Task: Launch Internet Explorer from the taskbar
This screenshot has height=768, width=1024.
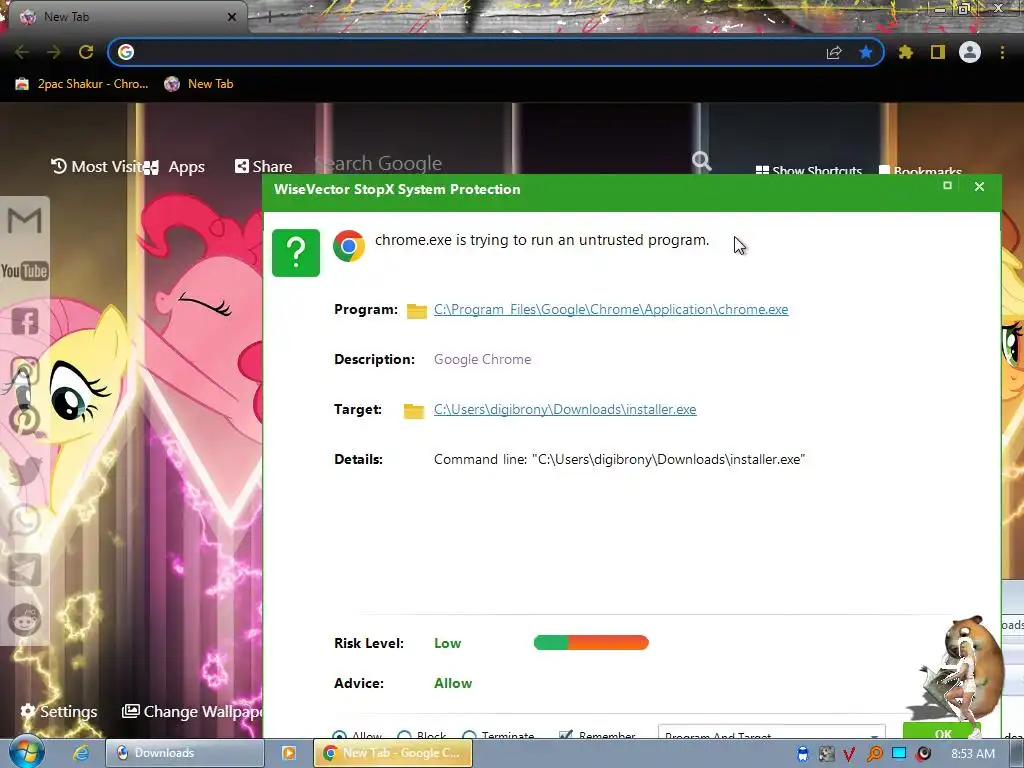Action: pos(80,753)
